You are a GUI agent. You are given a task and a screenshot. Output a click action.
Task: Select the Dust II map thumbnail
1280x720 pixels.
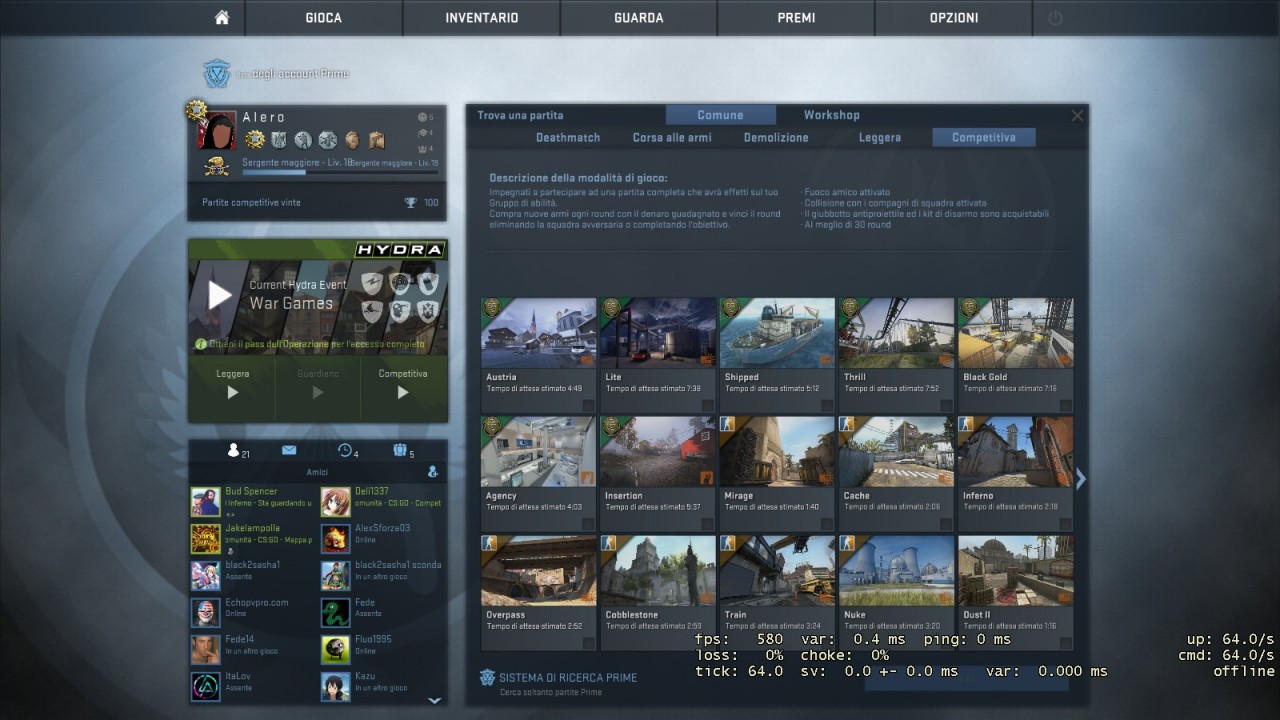coord(1015,571)
